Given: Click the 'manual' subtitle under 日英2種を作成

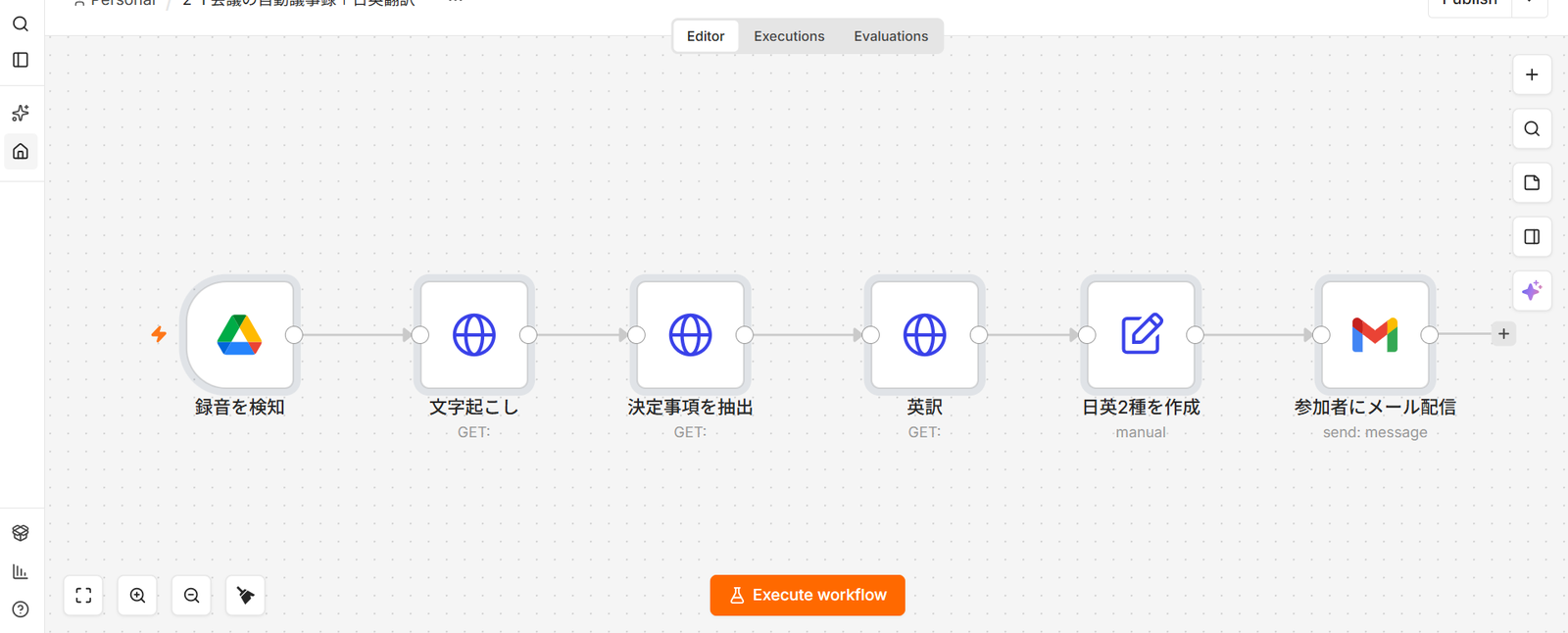Looking at the screenshot, I should pos(1141,432).
